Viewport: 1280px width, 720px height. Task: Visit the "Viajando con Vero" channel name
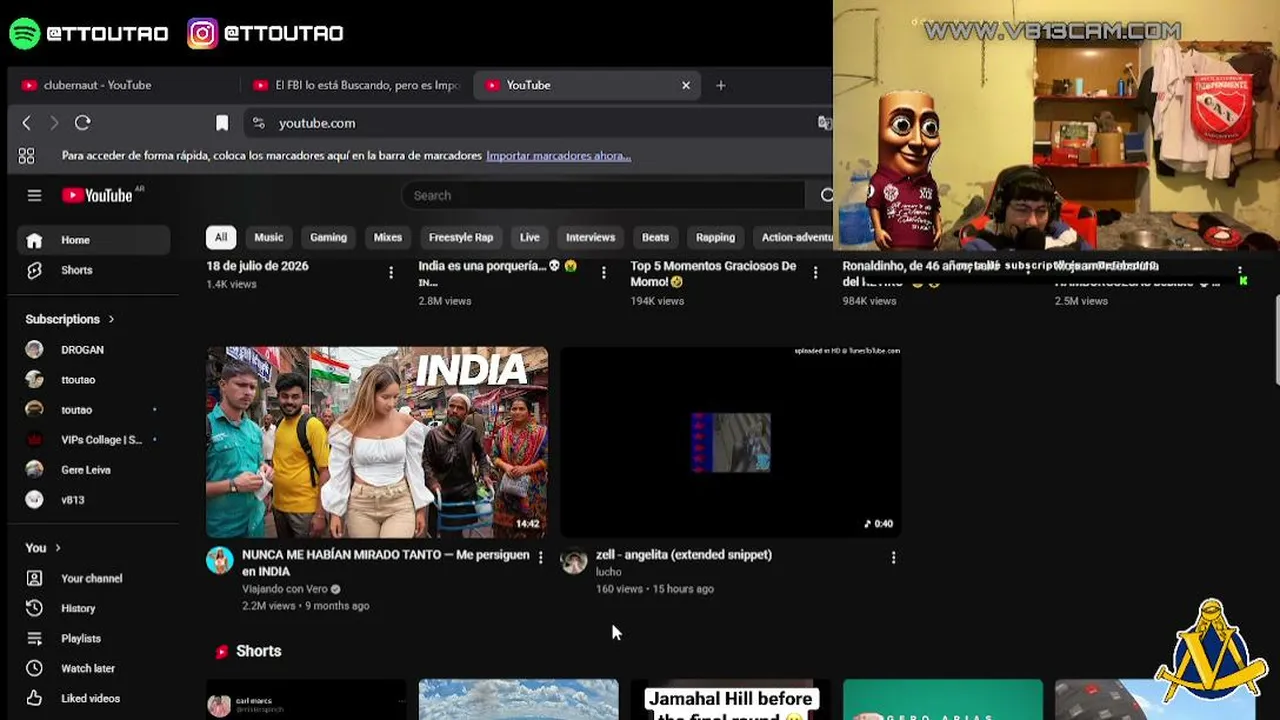(285, 589)
